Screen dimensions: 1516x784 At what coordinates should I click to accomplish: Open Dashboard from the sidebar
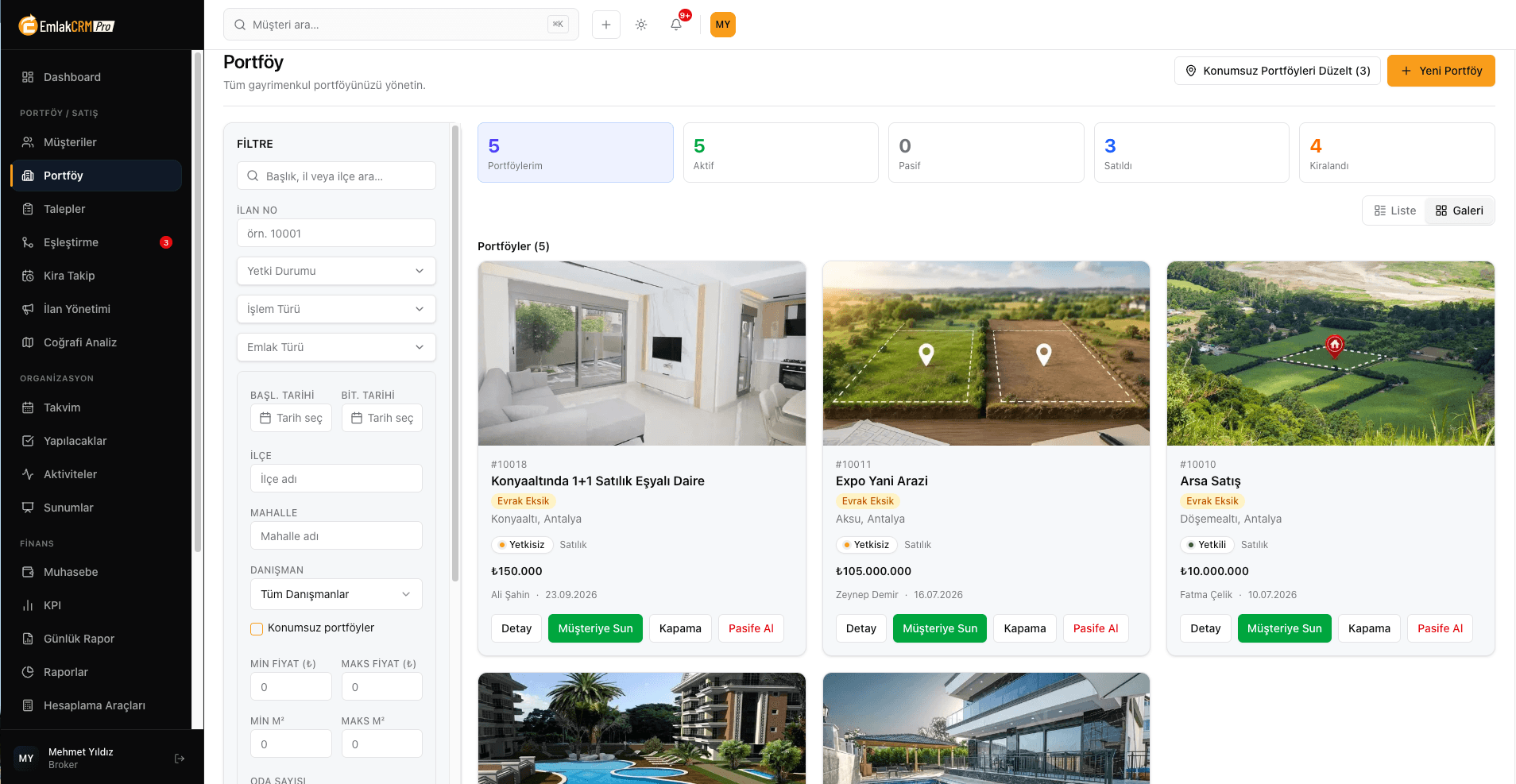[96, 77]
